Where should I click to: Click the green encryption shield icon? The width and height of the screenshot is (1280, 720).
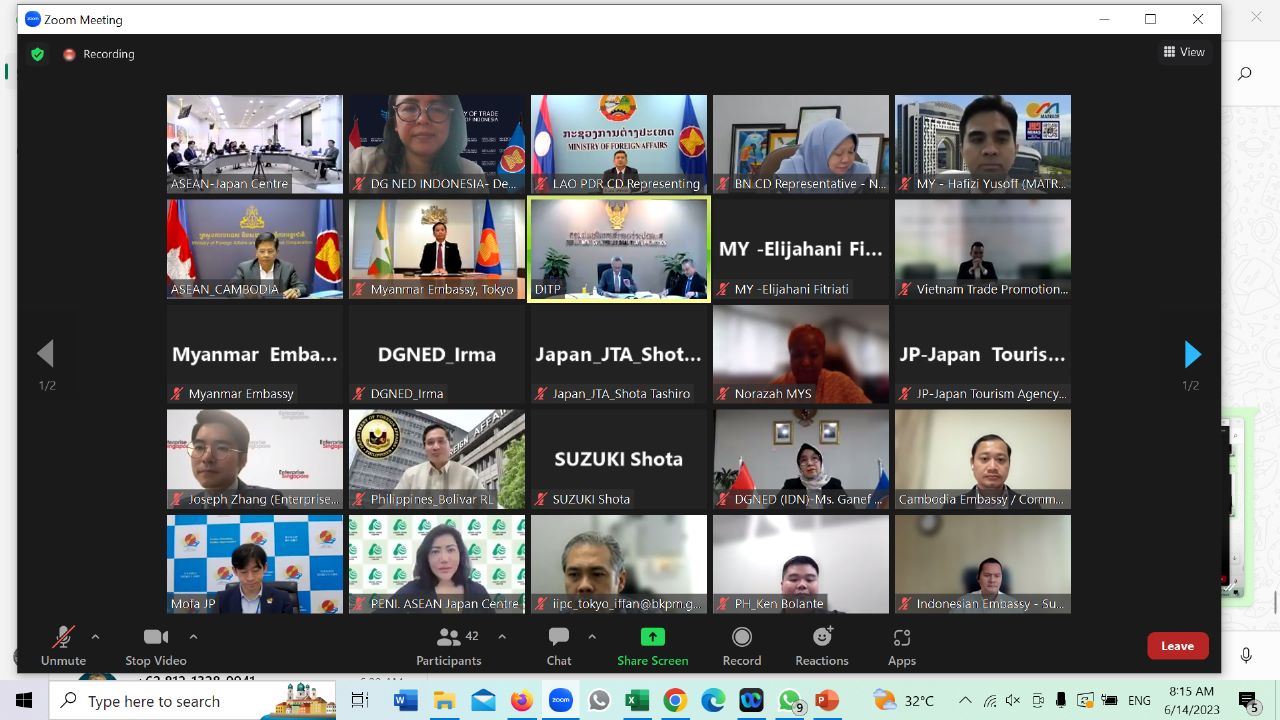tap(38, 54)
